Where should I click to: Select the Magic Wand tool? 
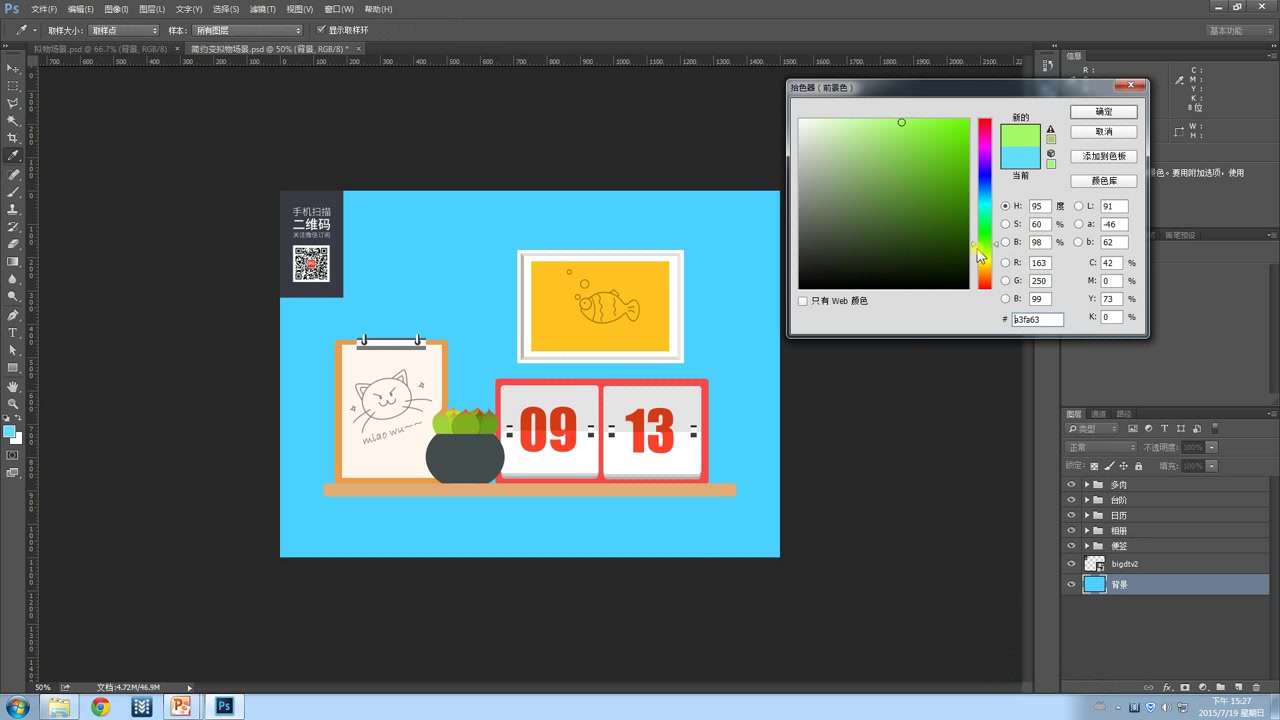point(13,120)
